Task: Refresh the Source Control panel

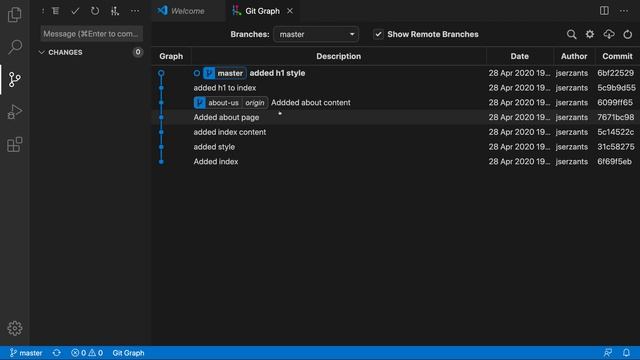Action: click(95, 11)
